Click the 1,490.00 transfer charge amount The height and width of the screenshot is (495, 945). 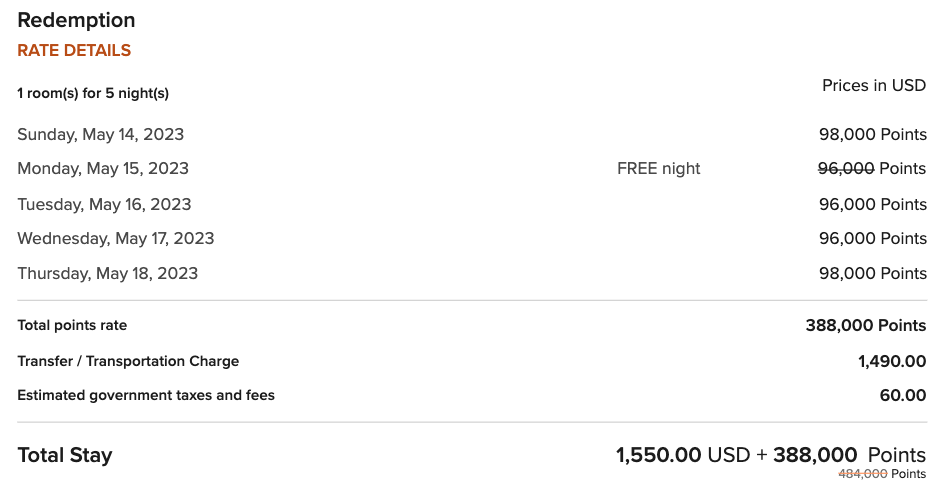(x=892, y=361)
